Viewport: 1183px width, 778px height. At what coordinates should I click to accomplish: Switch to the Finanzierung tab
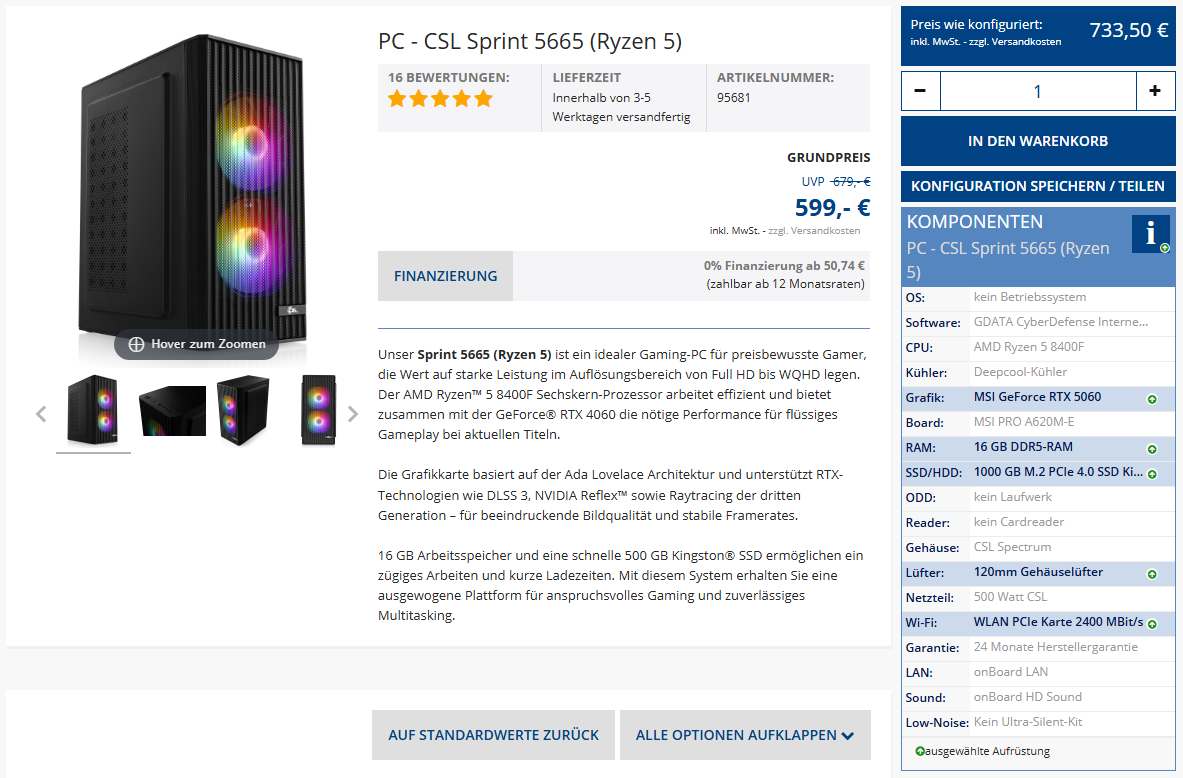tap(445, 275)
